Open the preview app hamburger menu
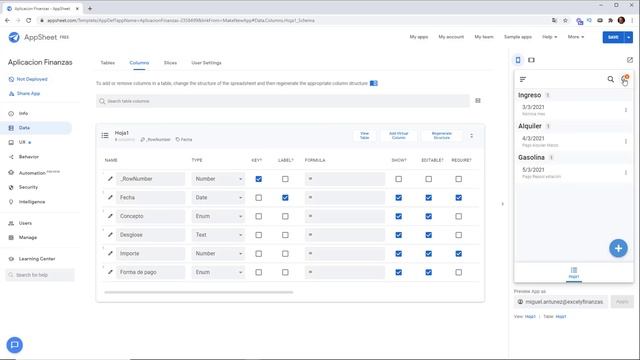Viewport: 640px width, 360px height. 523,79
